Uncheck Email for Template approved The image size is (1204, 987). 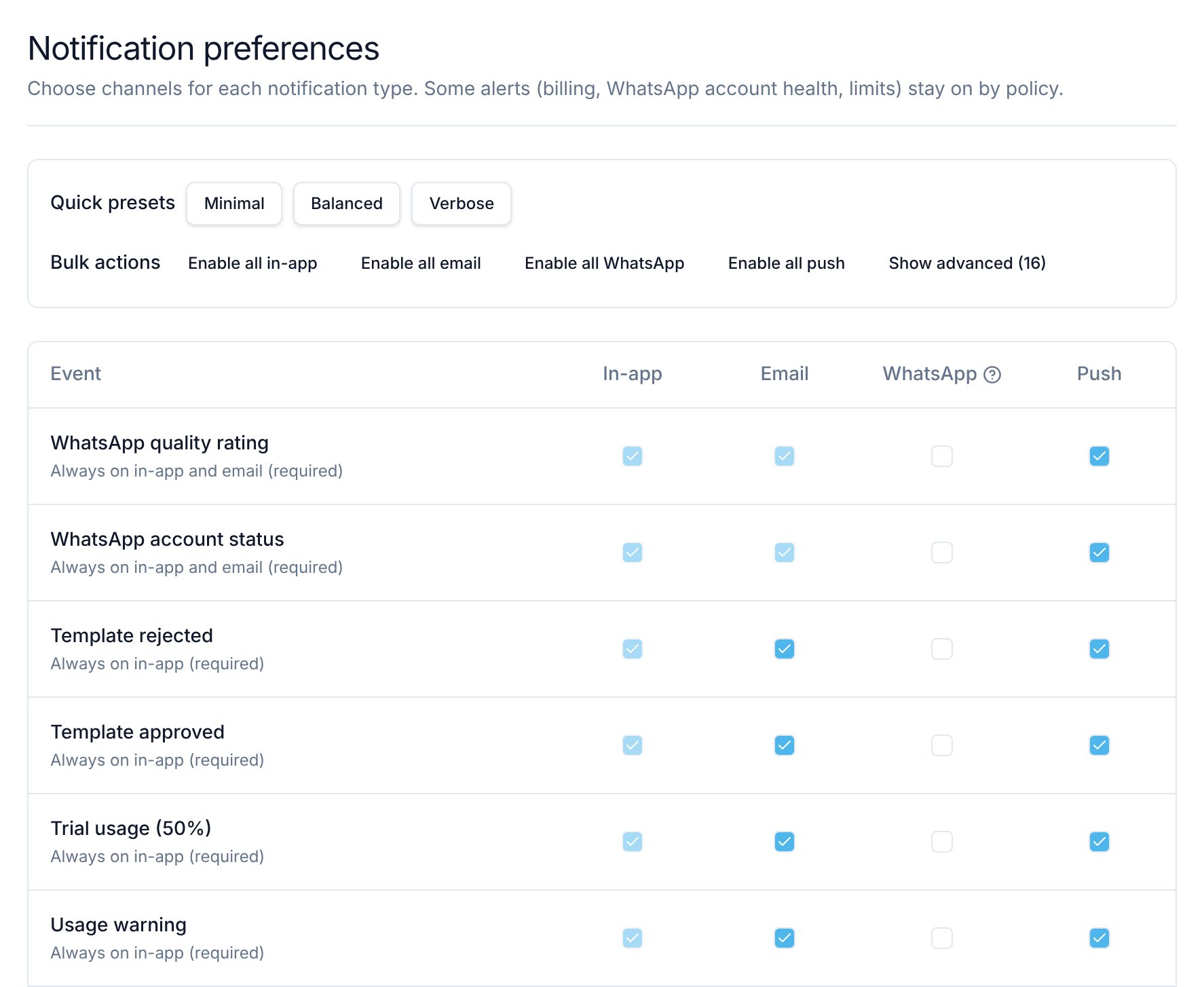(x=785, y=745)
